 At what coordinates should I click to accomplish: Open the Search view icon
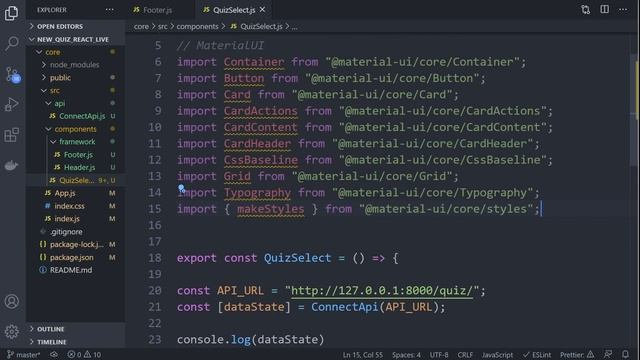pyautogui.click(x=12, y=43)
